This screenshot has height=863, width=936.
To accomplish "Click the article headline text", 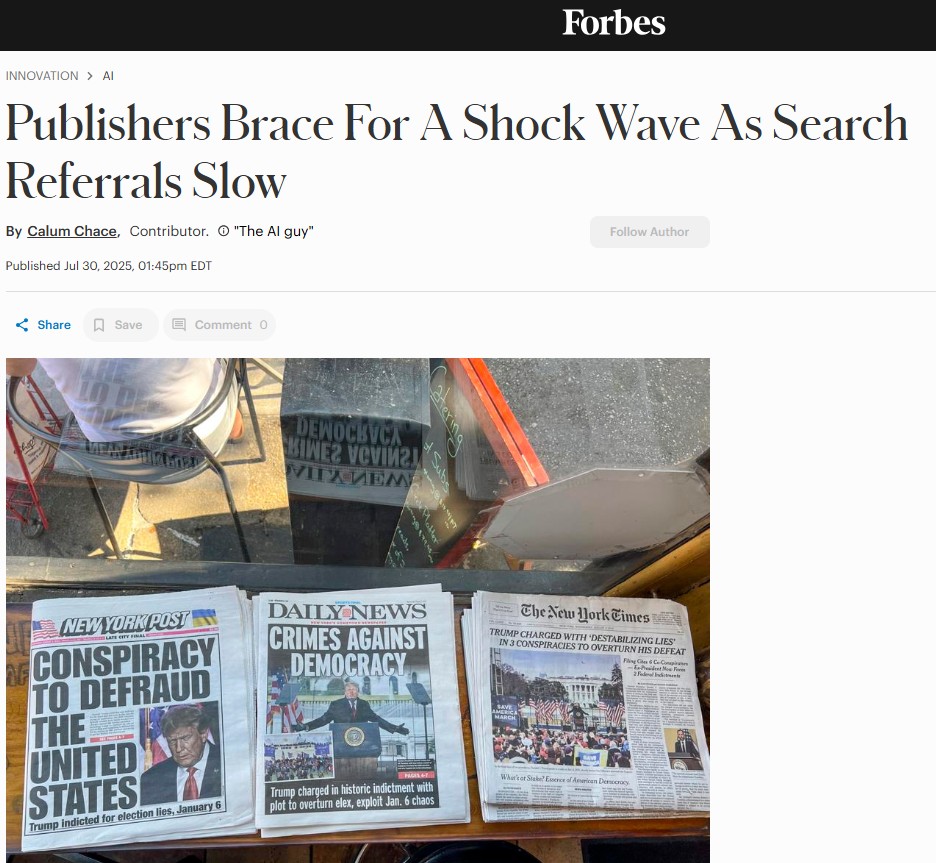I will click(456, 151).
